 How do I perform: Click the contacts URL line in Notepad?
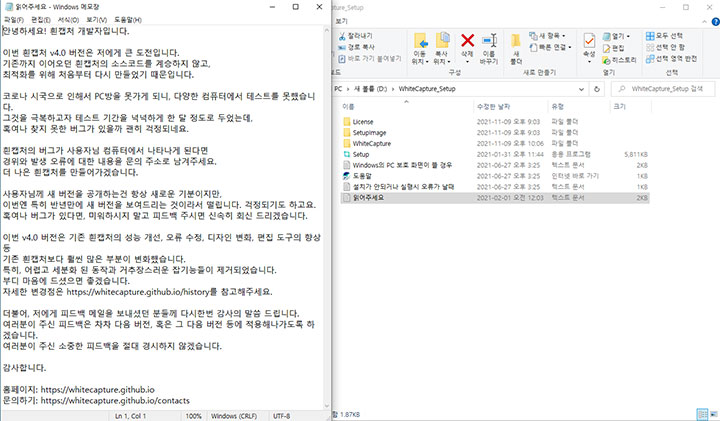point(96,401)
